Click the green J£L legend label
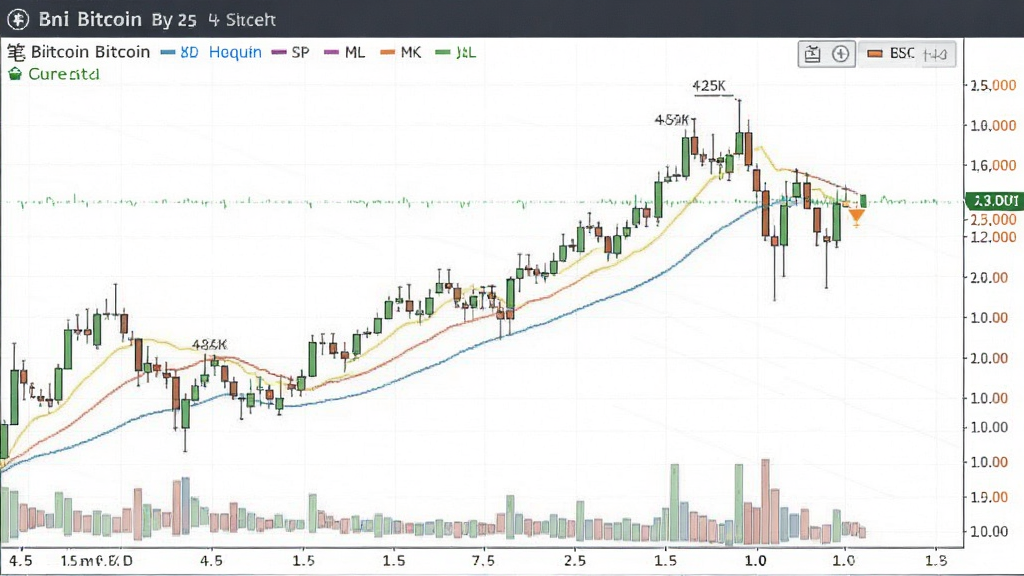Screen dimensions: 1024x576 point(466,52)
